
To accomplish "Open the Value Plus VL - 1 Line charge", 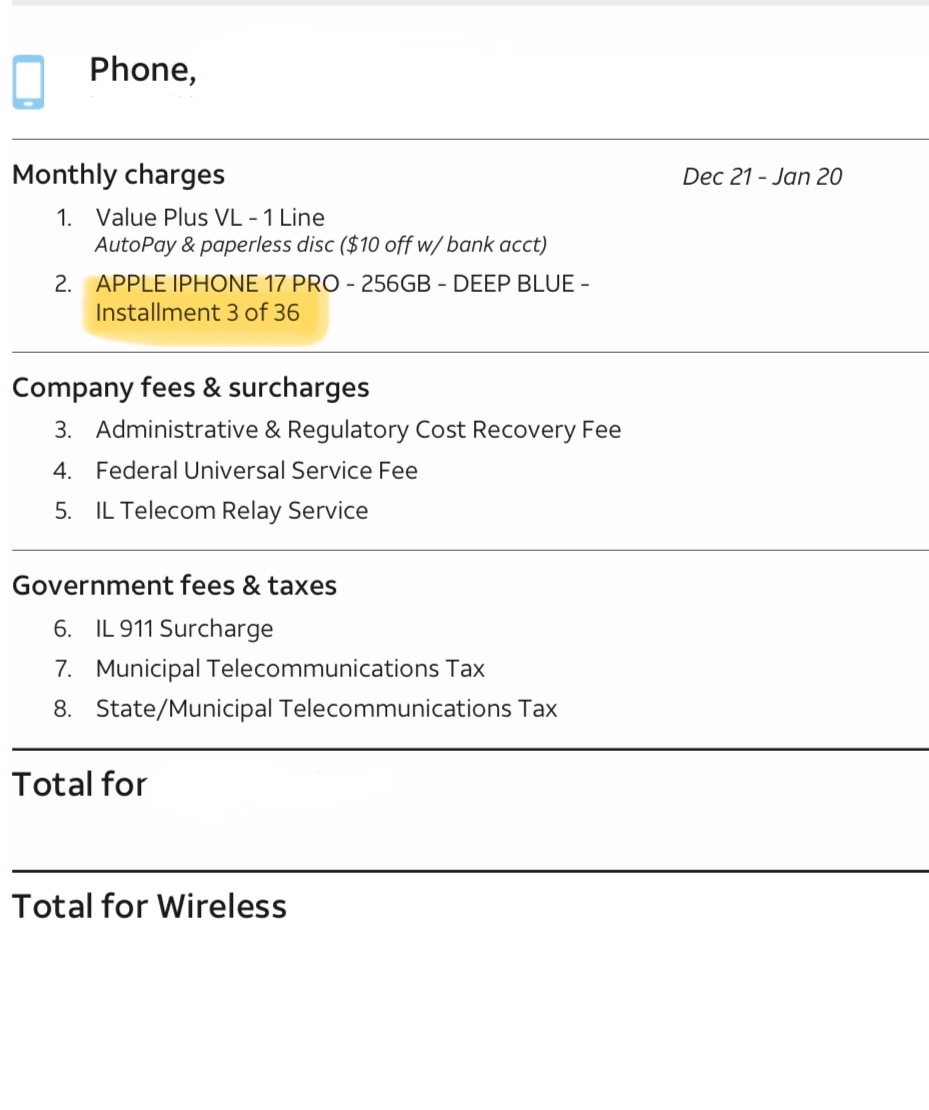I will 210,217.
